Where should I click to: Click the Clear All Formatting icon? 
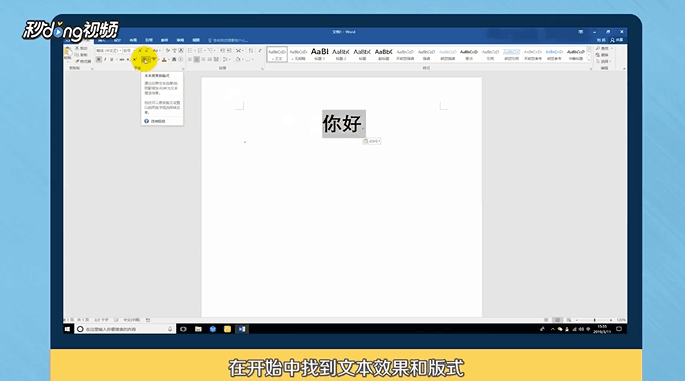pos(168,51)
